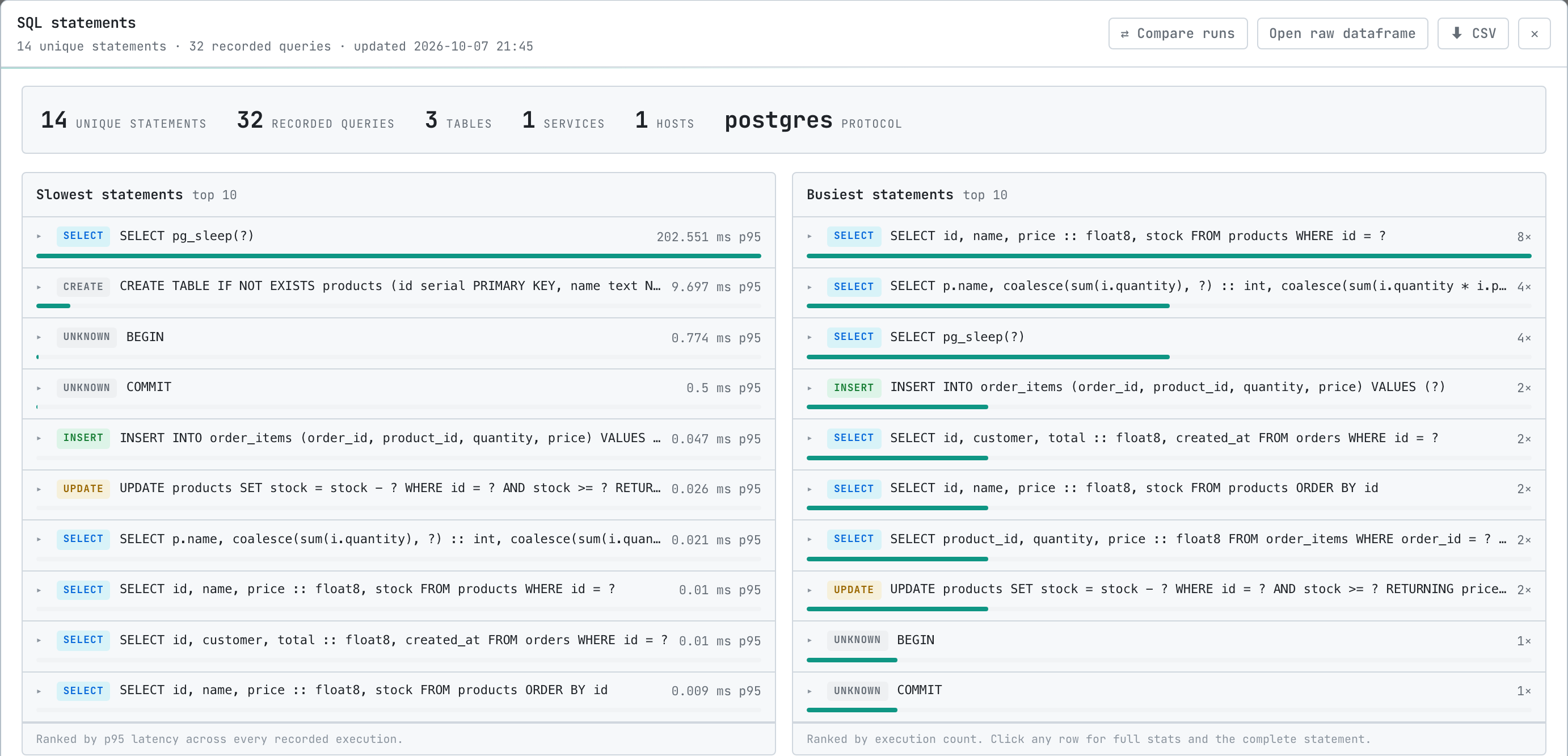
Task: Click the UNKNOWN badge beside busiest BEGIN
Action: click(857, 640)
